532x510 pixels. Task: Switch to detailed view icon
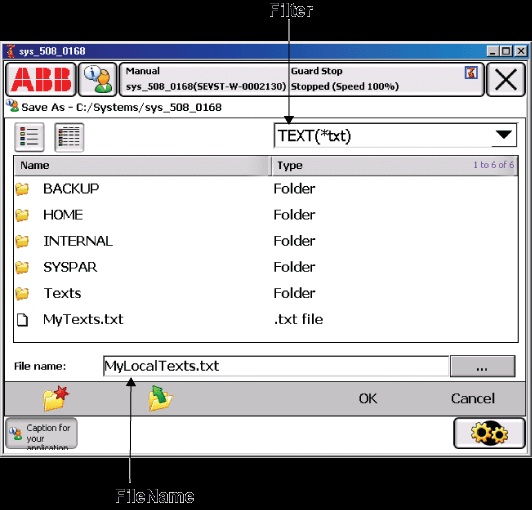69,137
